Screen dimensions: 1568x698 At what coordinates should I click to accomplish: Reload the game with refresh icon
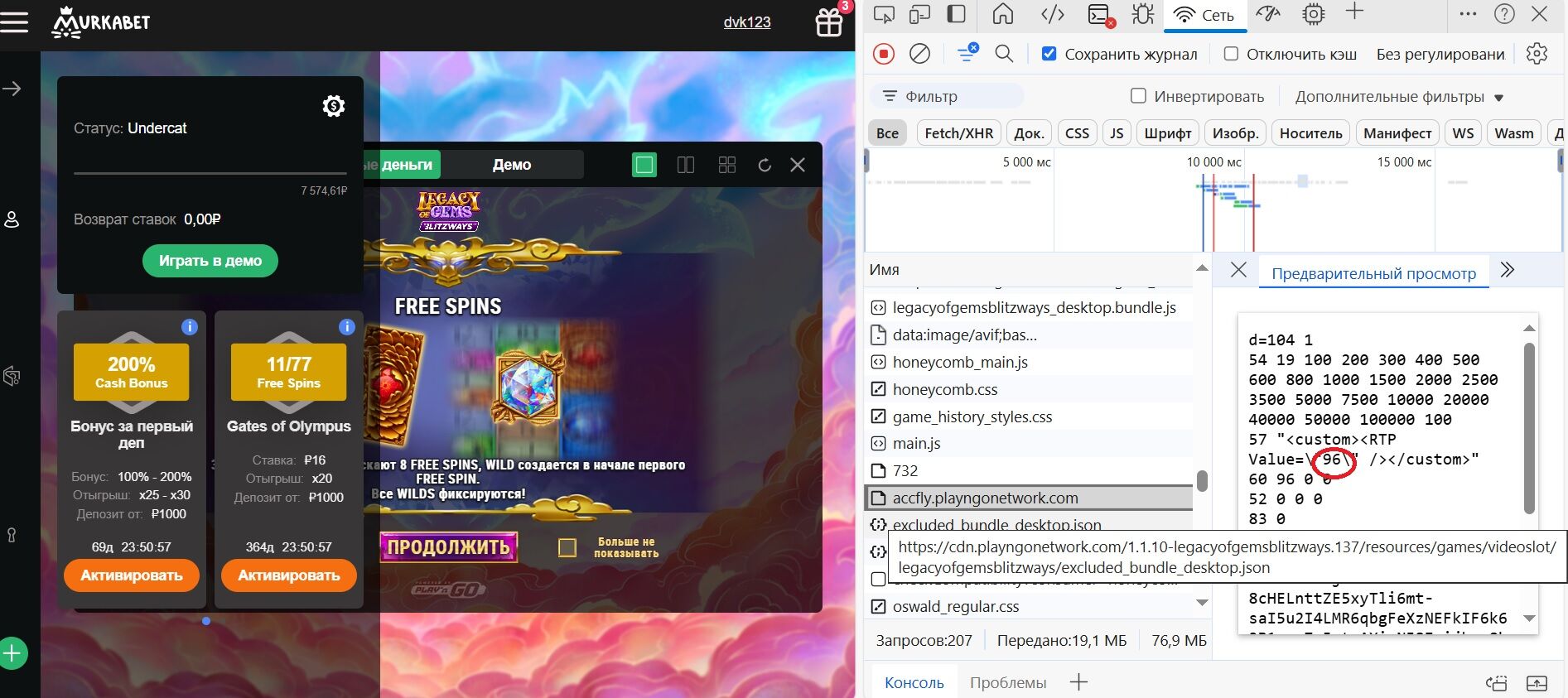(x=765, y=165)
